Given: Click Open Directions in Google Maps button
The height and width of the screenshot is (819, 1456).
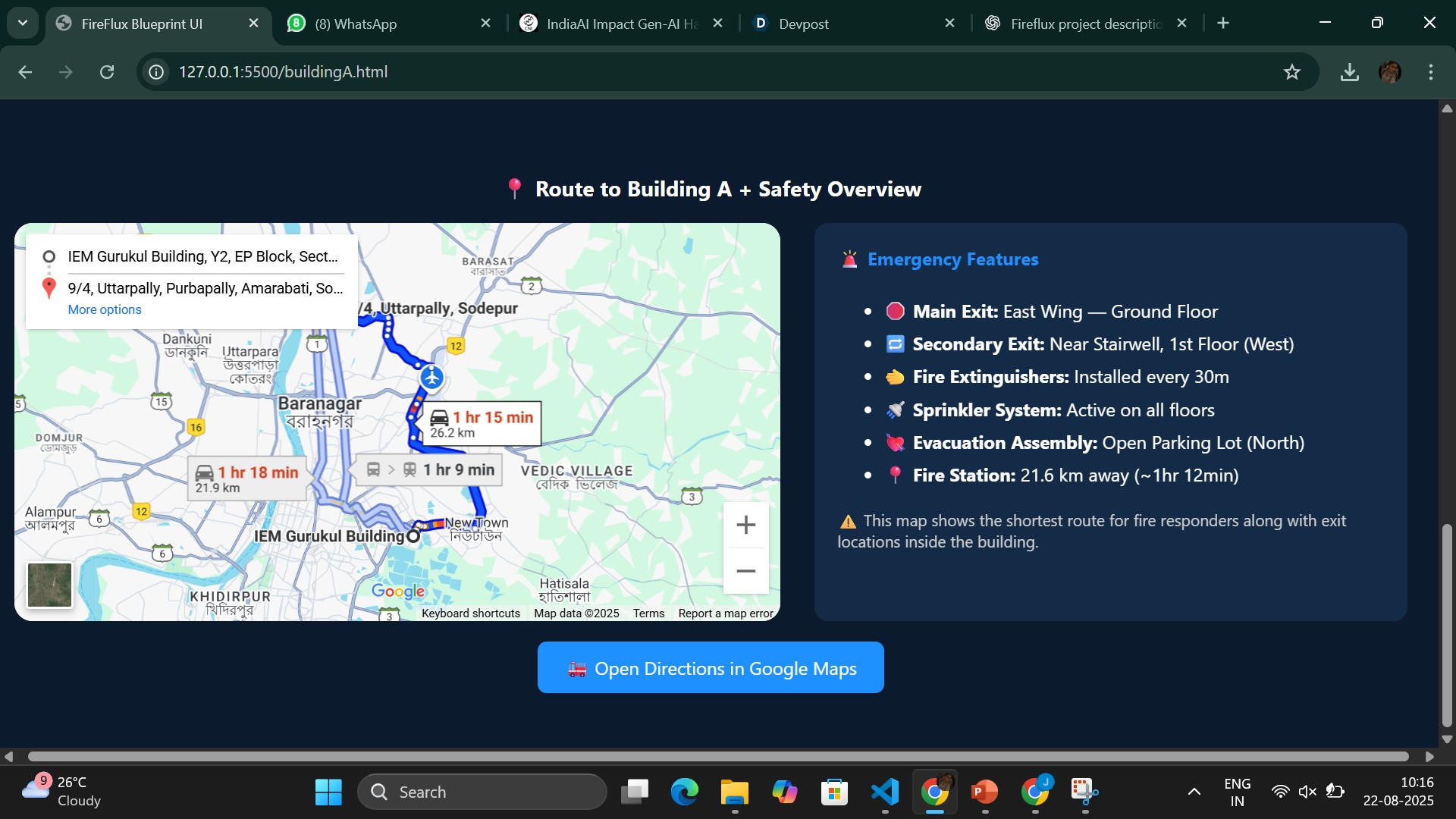Looking at the screenshot, I should pyautogui.click(x=710, y=668).
